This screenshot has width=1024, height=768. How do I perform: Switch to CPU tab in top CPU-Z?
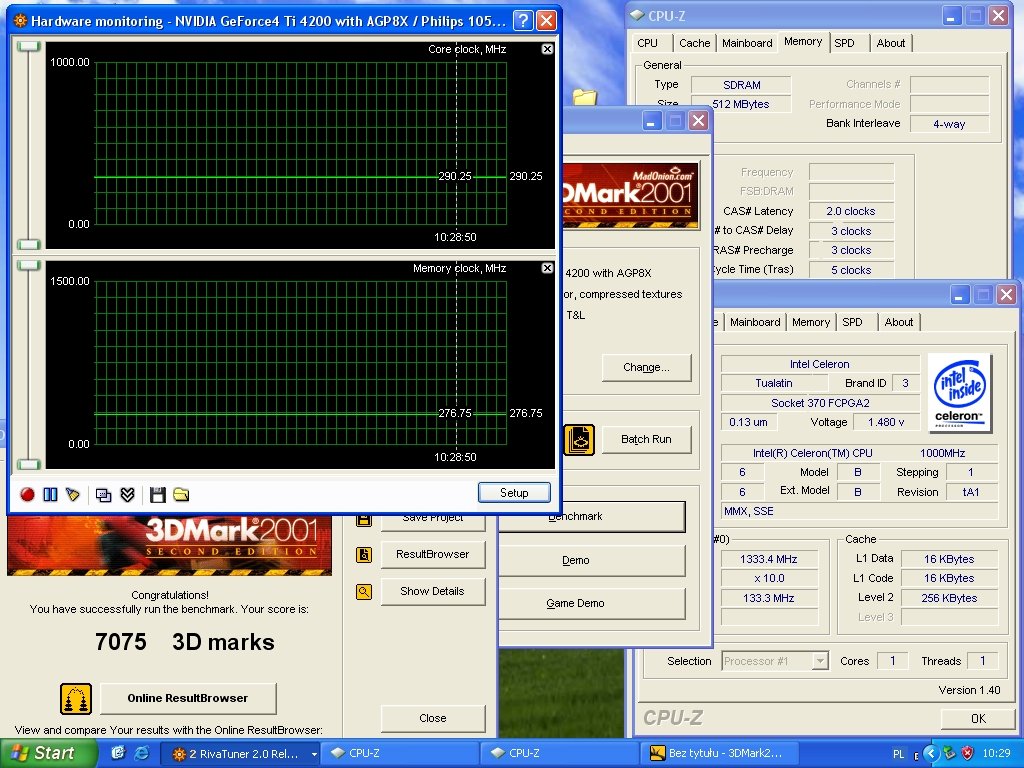tap(647, 43)
